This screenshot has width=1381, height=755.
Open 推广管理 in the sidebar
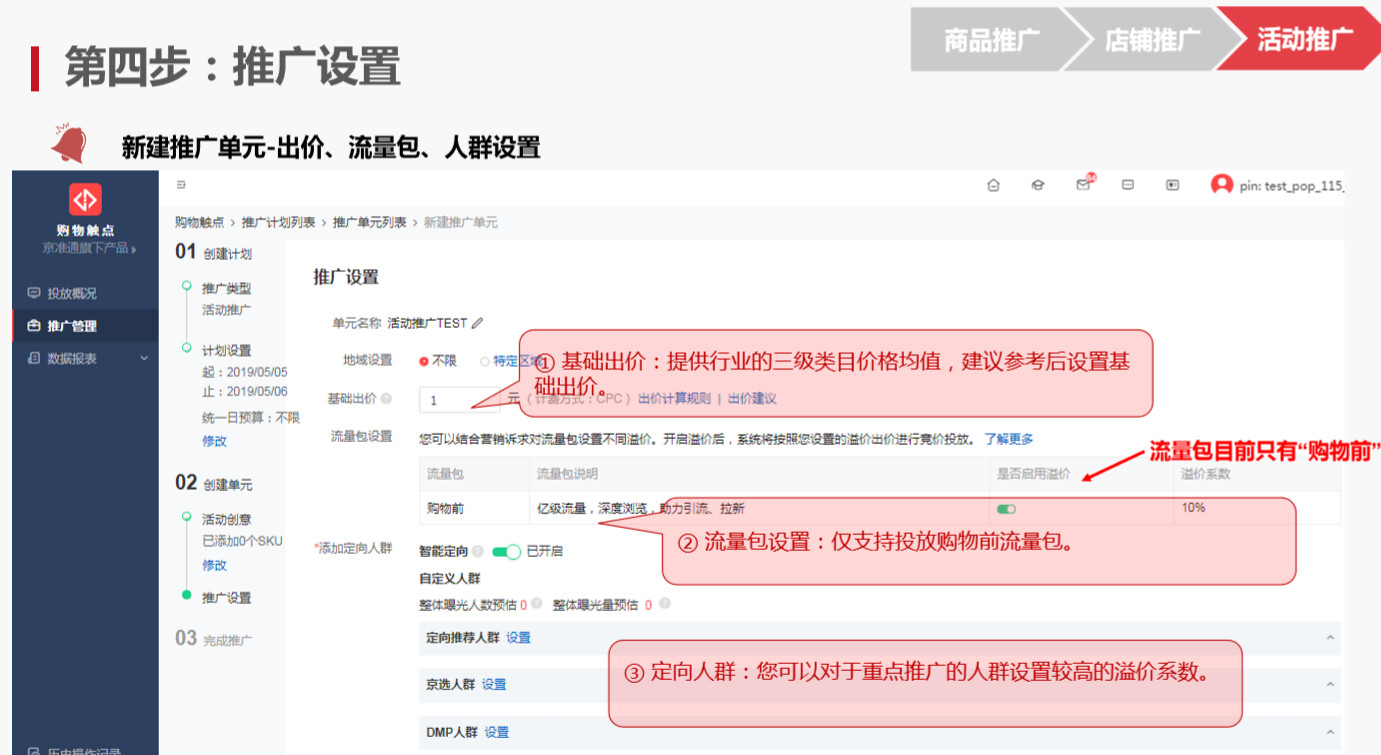pos(72,326)
